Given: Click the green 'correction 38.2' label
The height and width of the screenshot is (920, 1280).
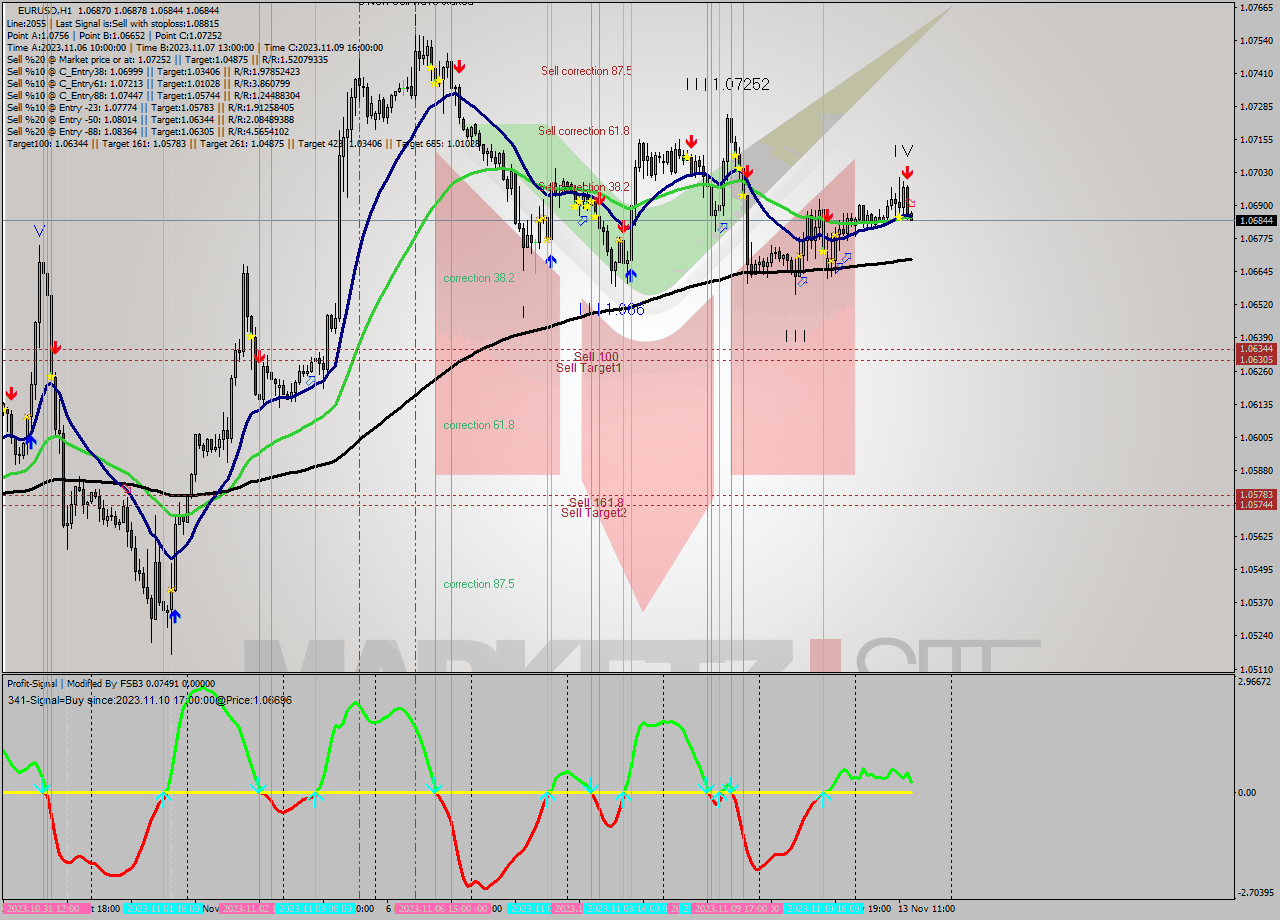Looking at the screenshot, I should click(479, 278).
